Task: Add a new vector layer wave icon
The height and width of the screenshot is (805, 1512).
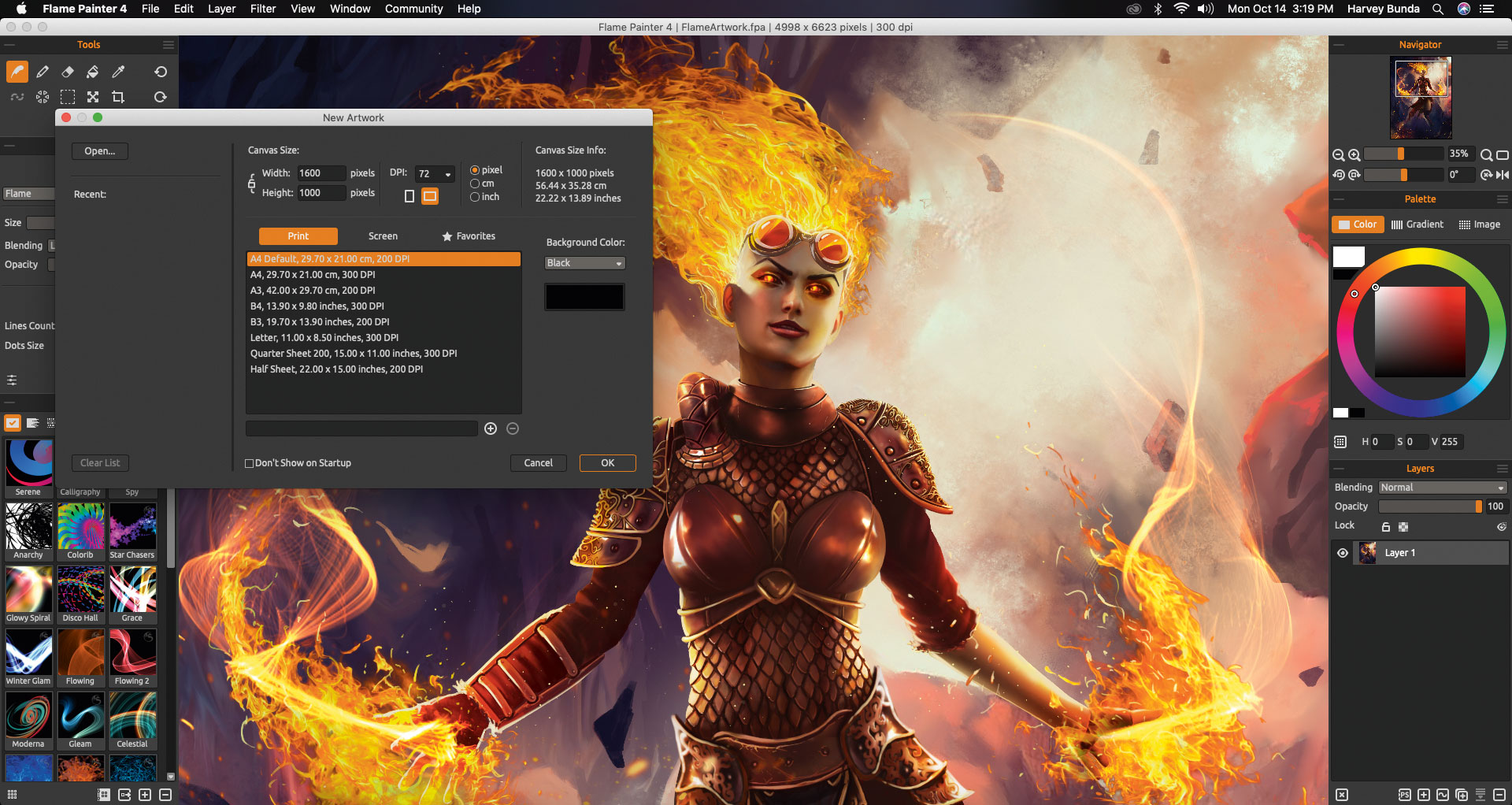Action: point(1443,795)
